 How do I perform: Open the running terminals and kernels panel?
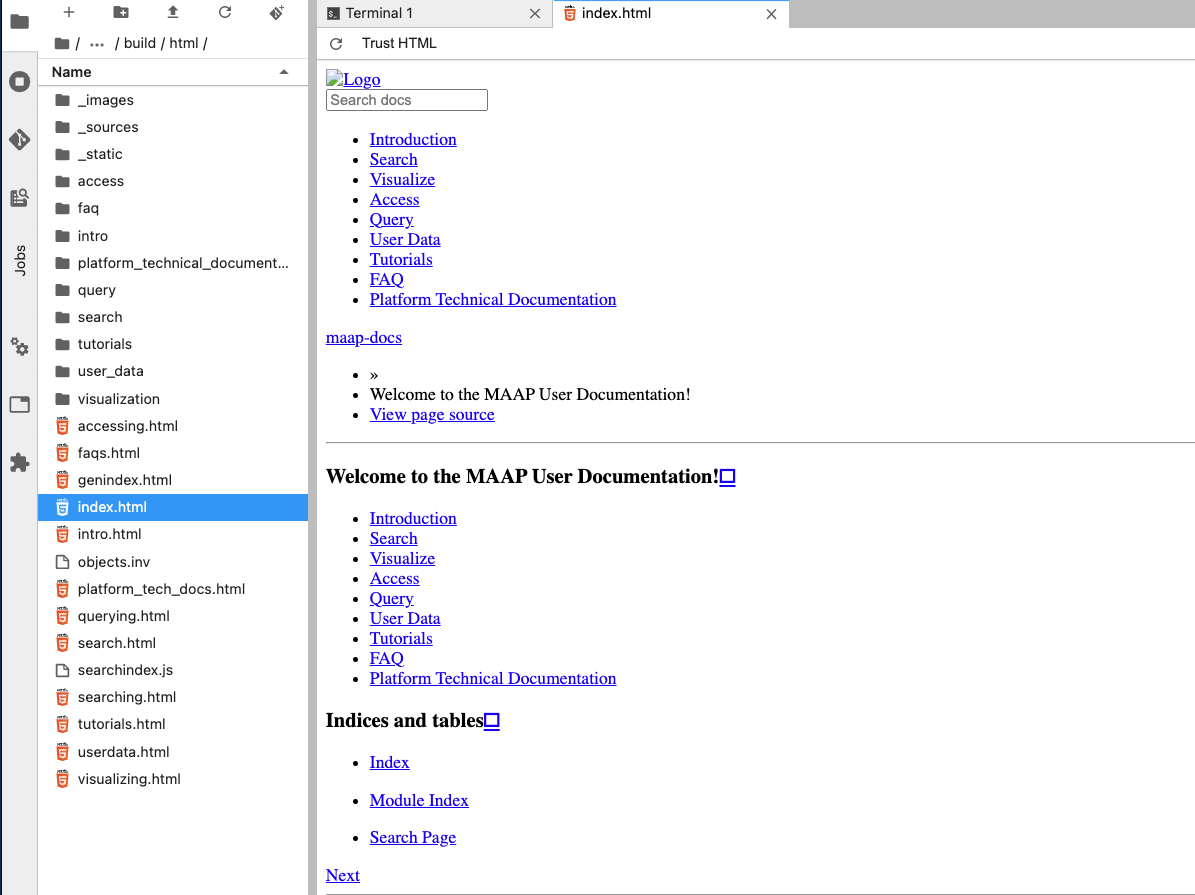coord(20,82)
